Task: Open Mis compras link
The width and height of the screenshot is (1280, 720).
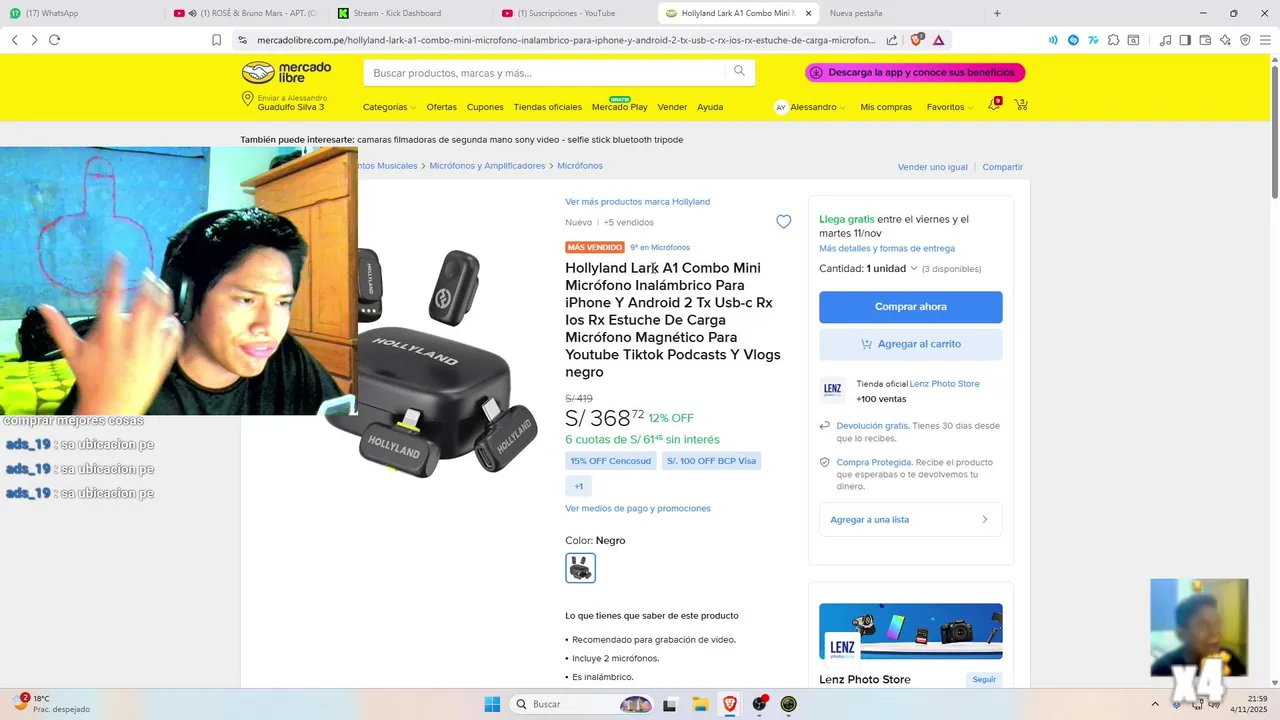Action: click(x=886, y=107)
